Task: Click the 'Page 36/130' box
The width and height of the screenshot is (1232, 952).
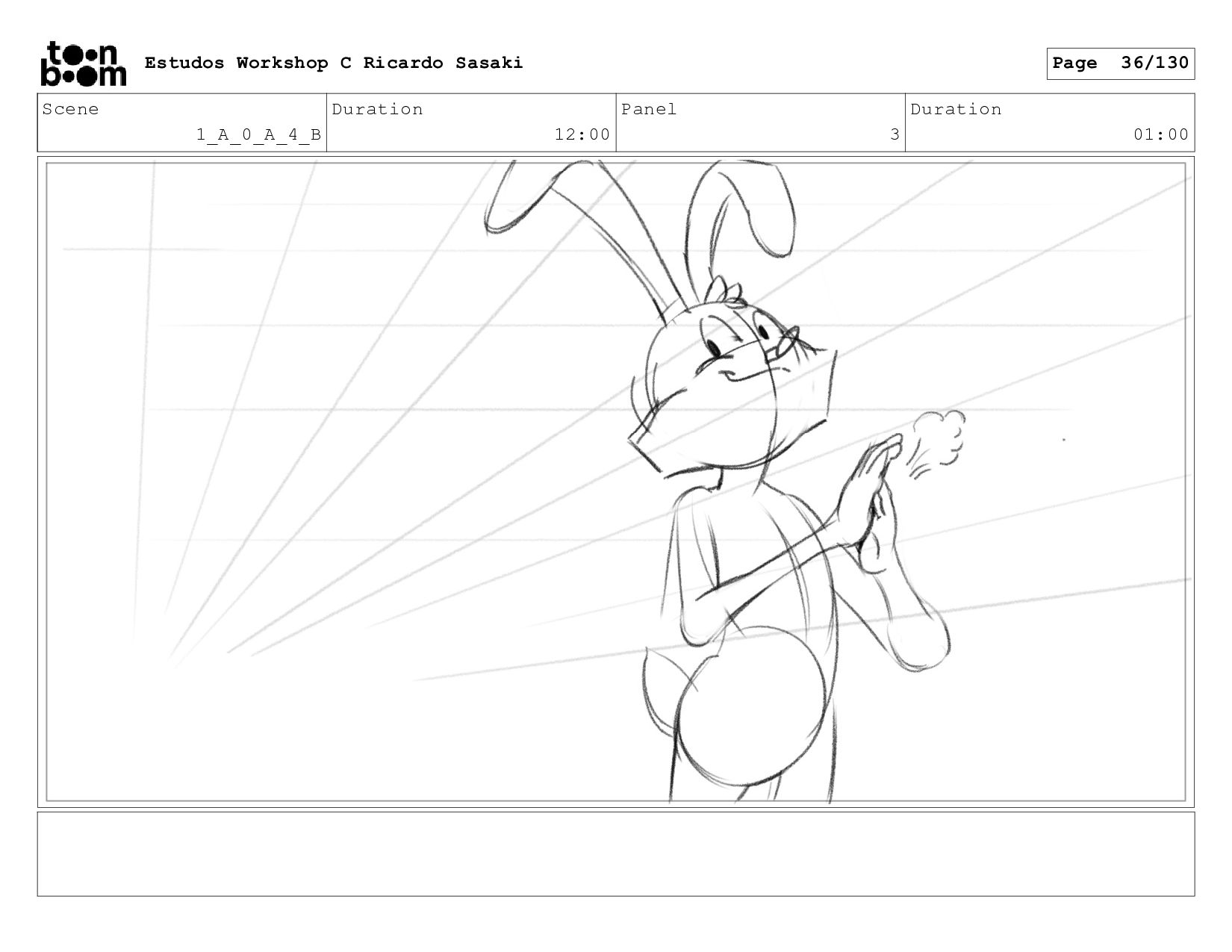Action: tap(1120, 63)
